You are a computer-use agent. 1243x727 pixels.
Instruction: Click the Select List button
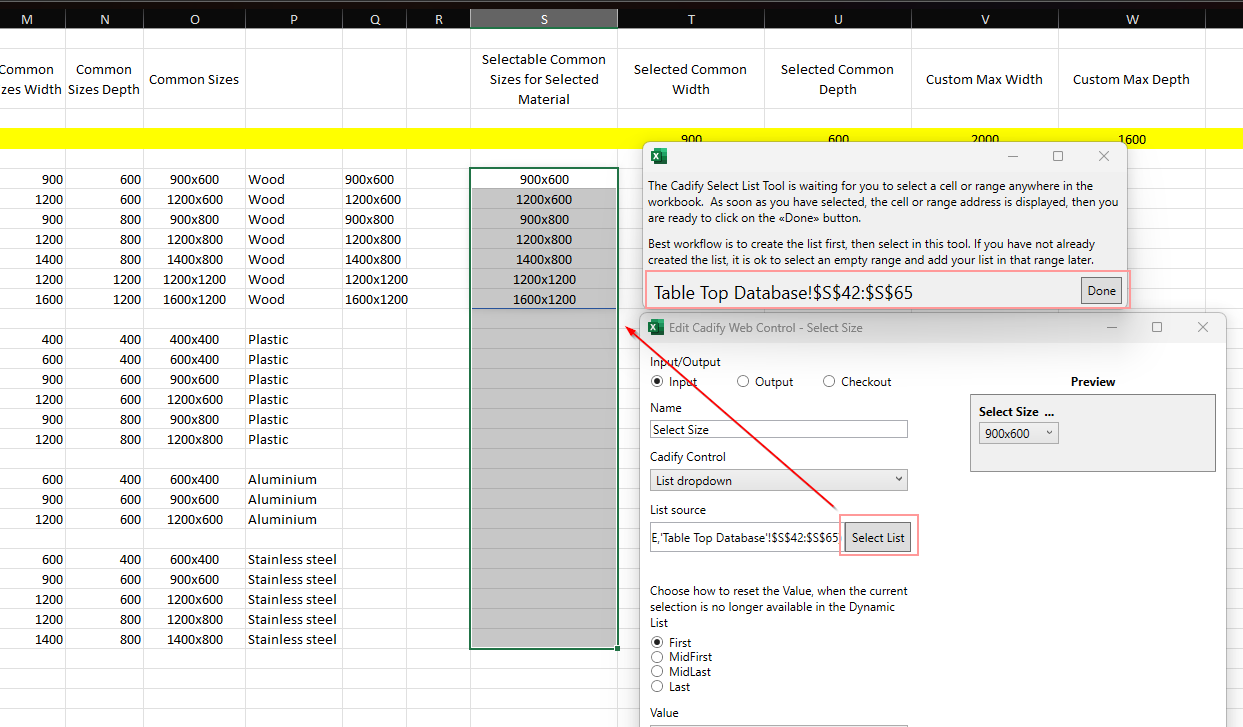click(878, 537)
